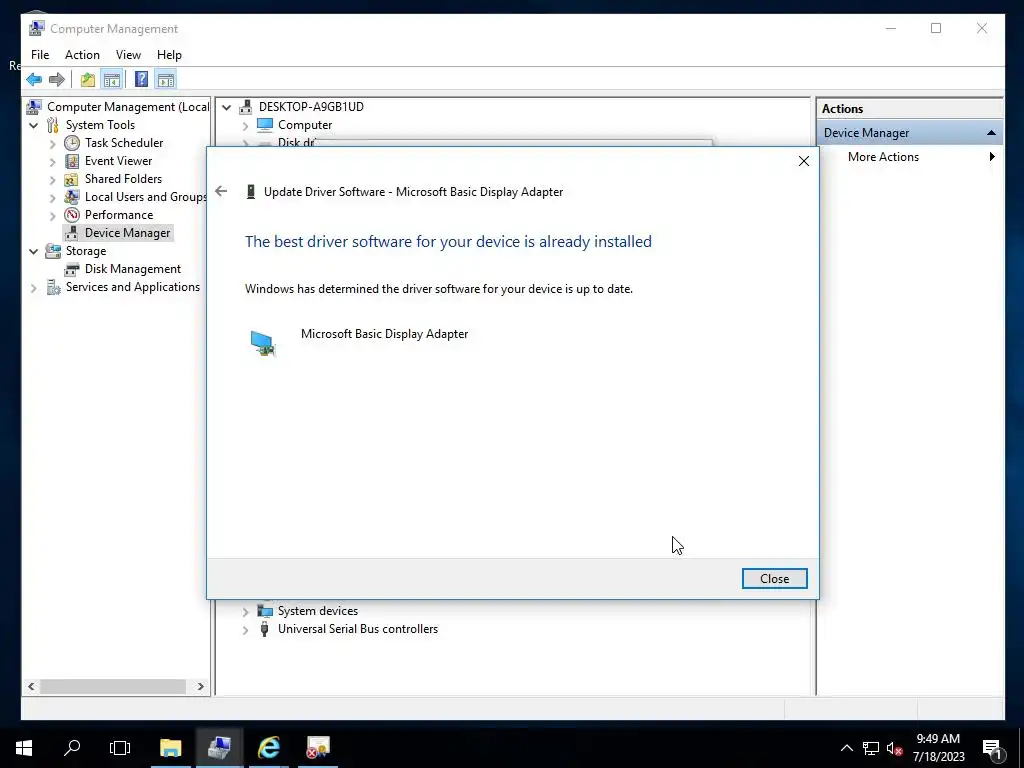Viewport: 1024px width, 768px height.
Task: Select Local Users and Groups node
Action: [x=146, y=197]
